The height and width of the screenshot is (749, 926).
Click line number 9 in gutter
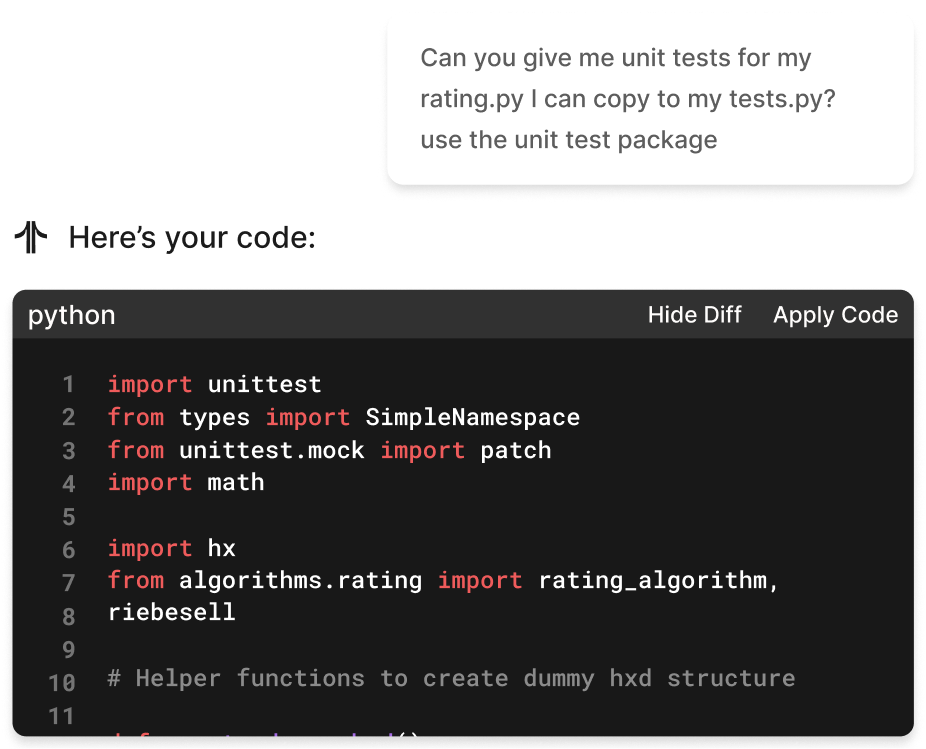point(69,649)
